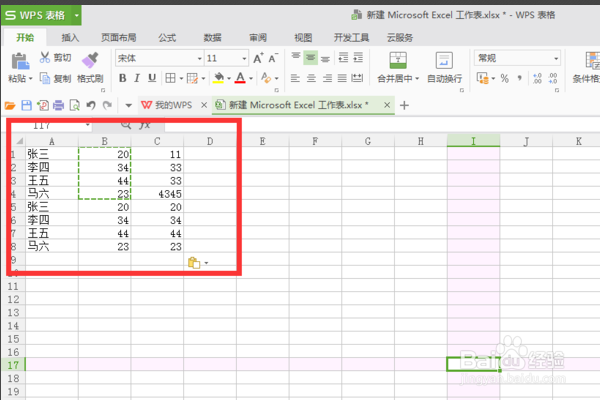Set vertical bottom alignment
The width and height of the screenshot is (600, 400).
[325, 58]
